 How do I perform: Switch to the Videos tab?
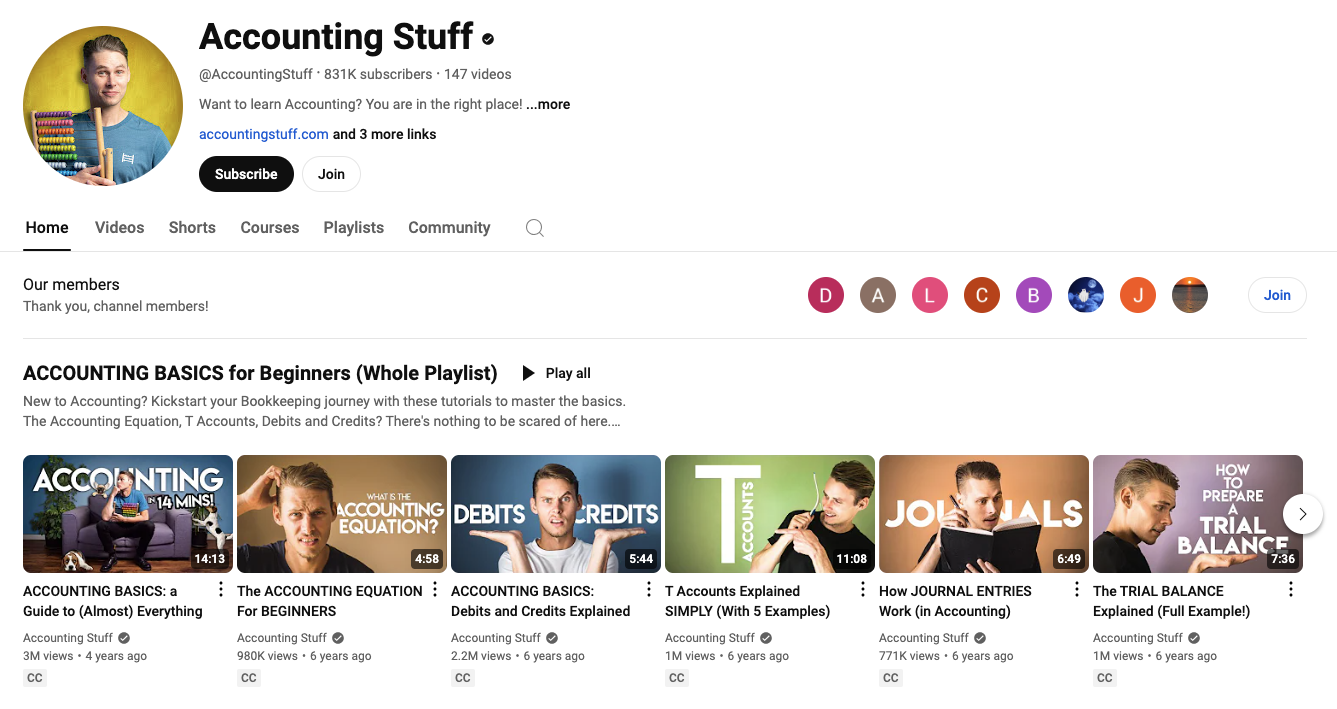coord(120,228)
